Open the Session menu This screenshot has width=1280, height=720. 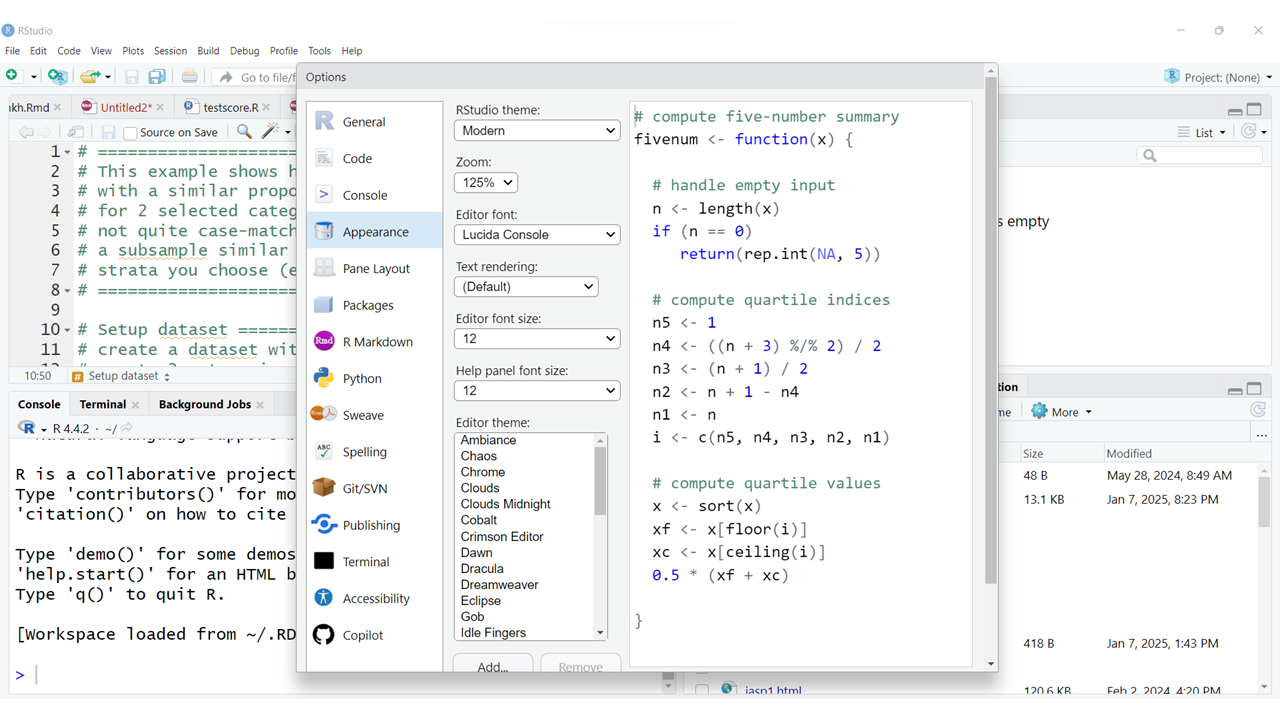[x=170, y=51]
